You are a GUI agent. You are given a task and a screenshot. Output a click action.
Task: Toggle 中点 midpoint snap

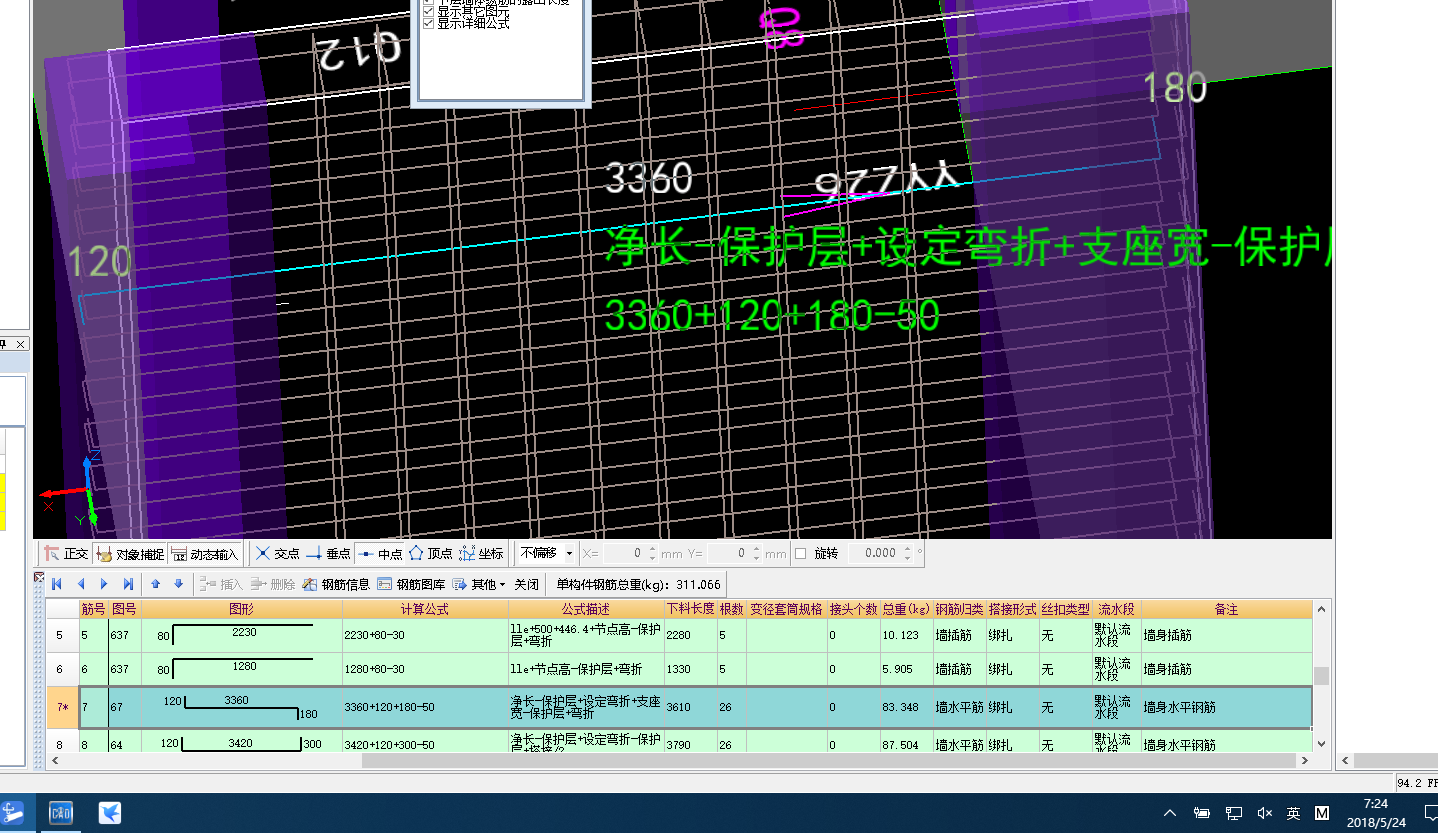click(x=380, y=553)
